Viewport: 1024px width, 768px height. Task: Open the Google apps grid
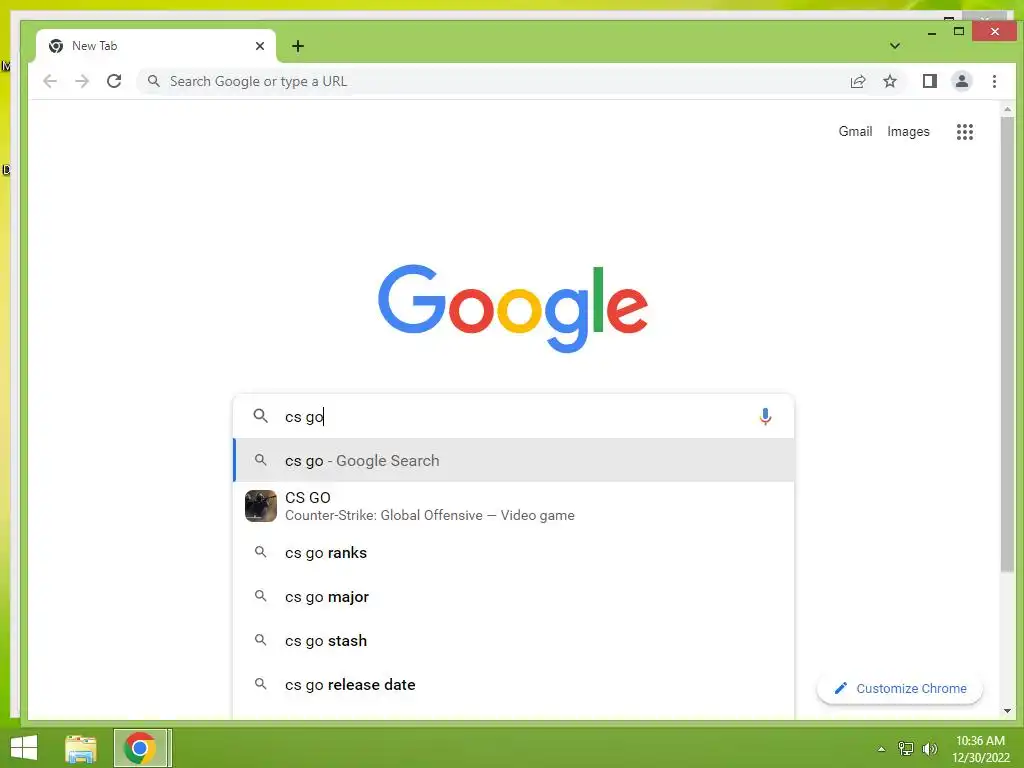pos(965,132)
